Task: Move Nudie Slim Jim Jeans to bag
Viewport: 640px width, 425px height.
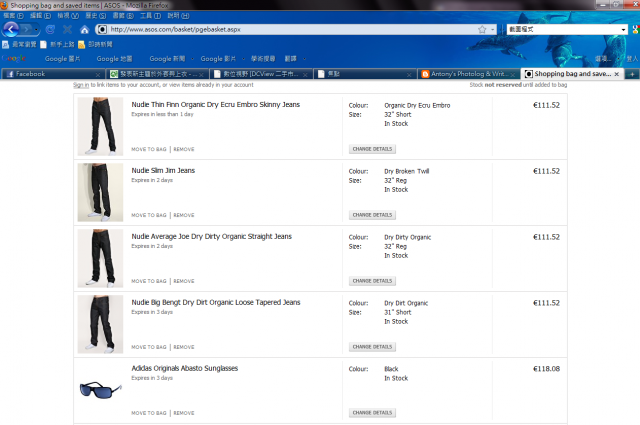Action: coord(149,215)
